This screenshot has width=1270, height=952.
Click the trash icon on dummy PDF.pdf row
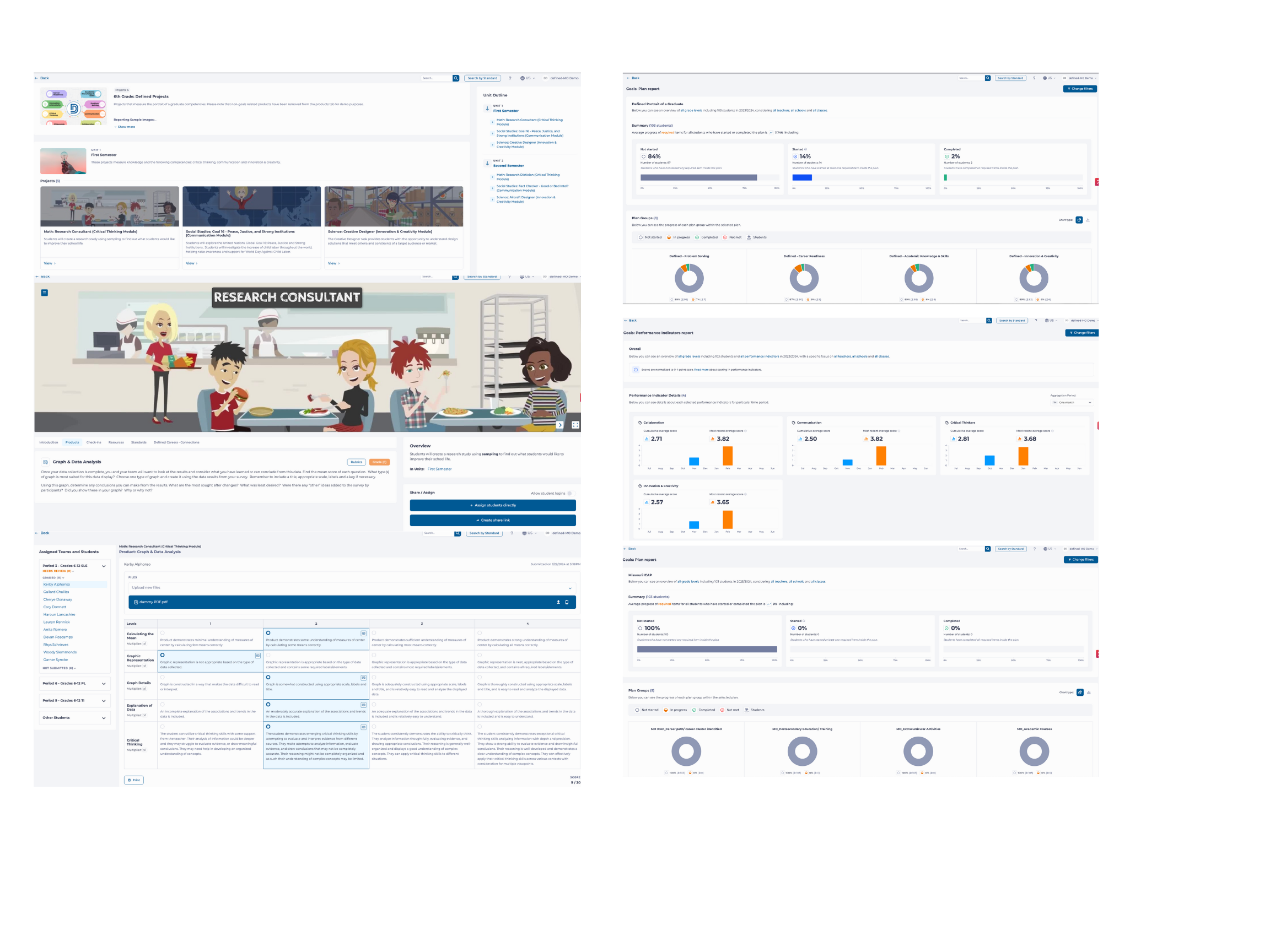(x=567, y=602)
